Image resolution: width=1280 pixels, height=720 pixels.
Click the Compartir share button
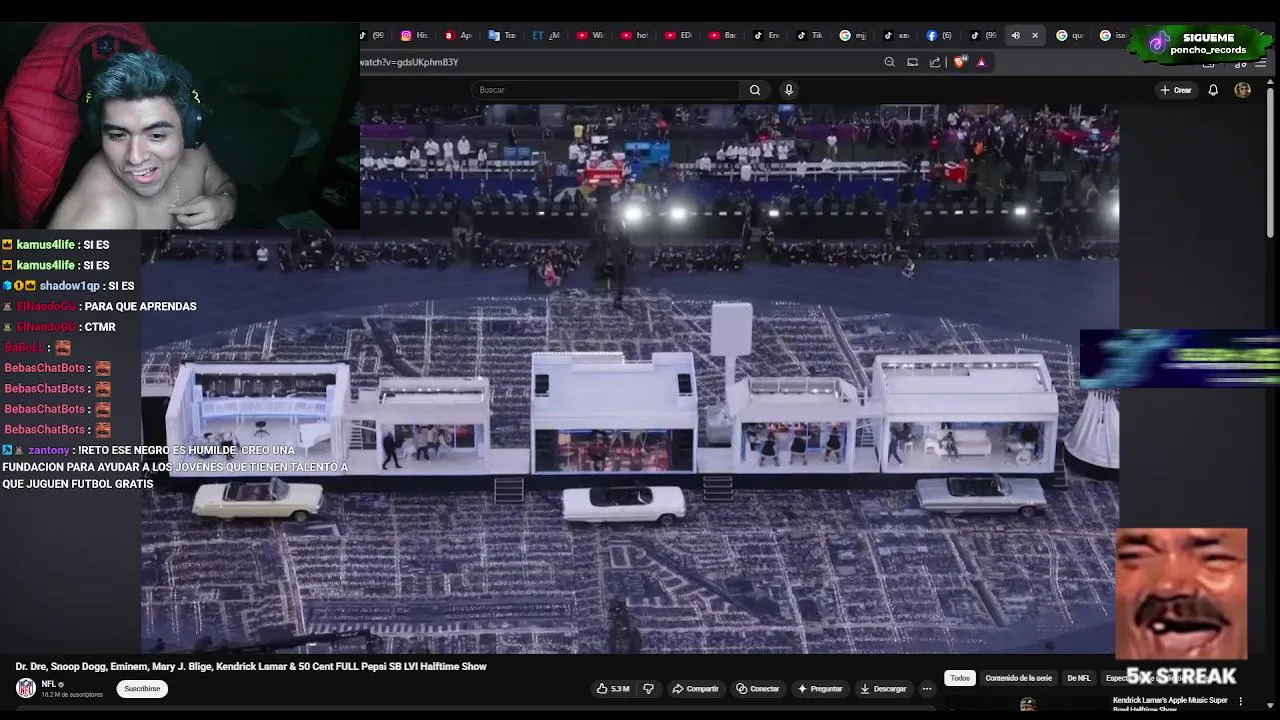[x=695, y=688]
